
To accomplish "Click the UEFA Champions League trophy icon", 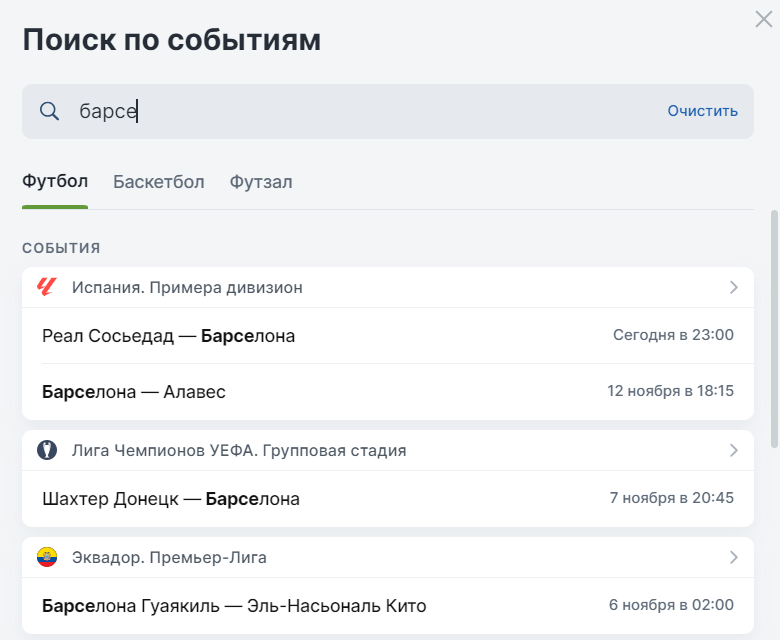I will click(47, 450).
